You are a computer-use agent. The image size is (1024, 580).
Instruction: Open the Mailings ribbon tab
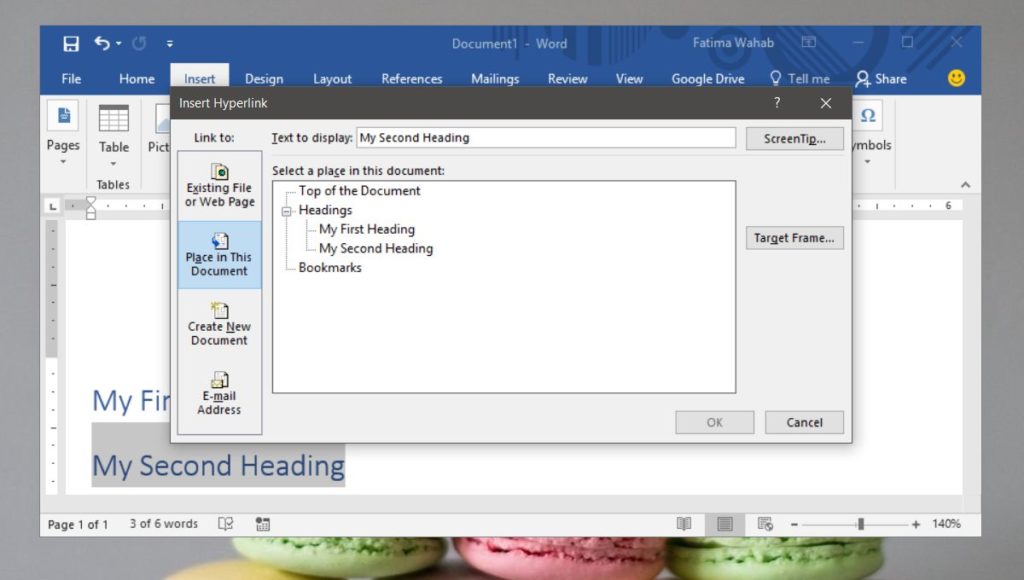point(494,78)
